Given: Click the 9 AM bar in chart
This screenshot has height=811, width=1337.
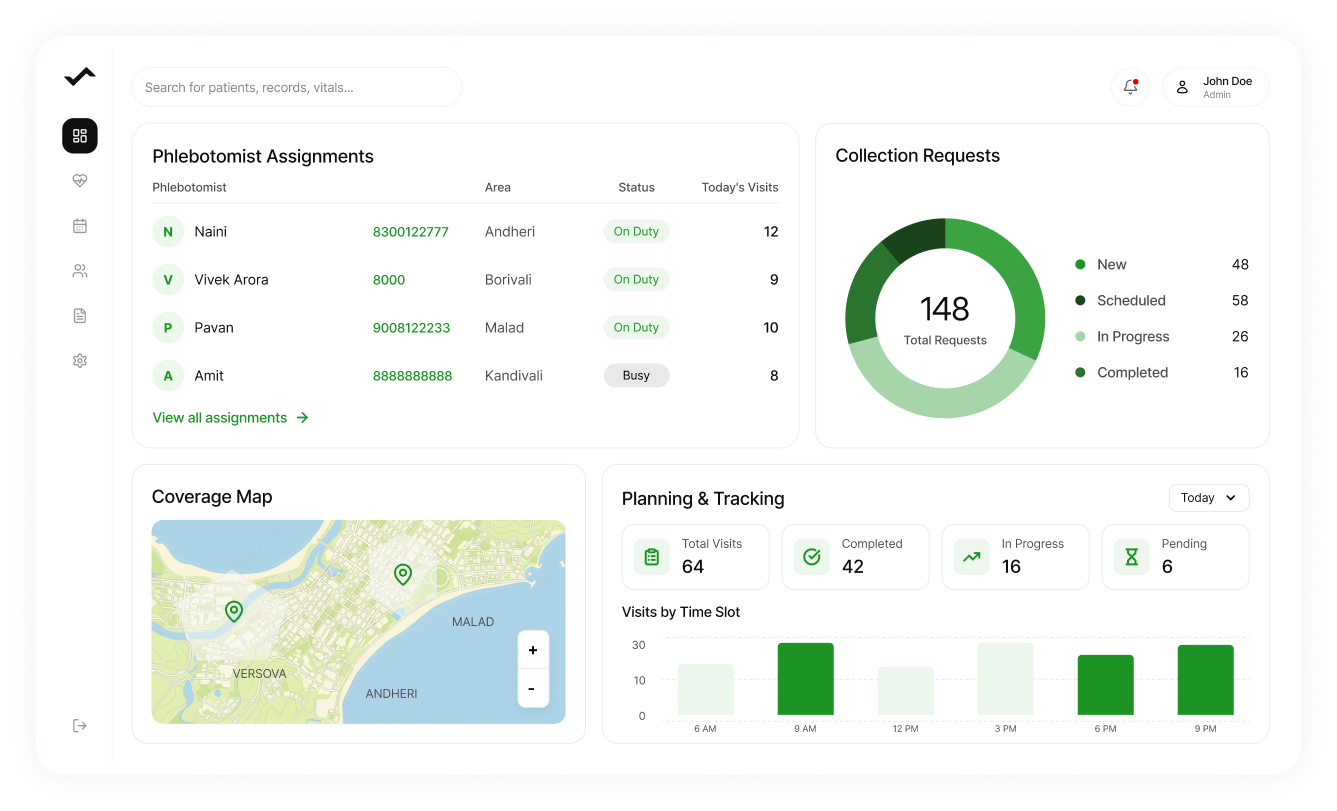Looking at the screenshot, I should [x=806, y=679].
